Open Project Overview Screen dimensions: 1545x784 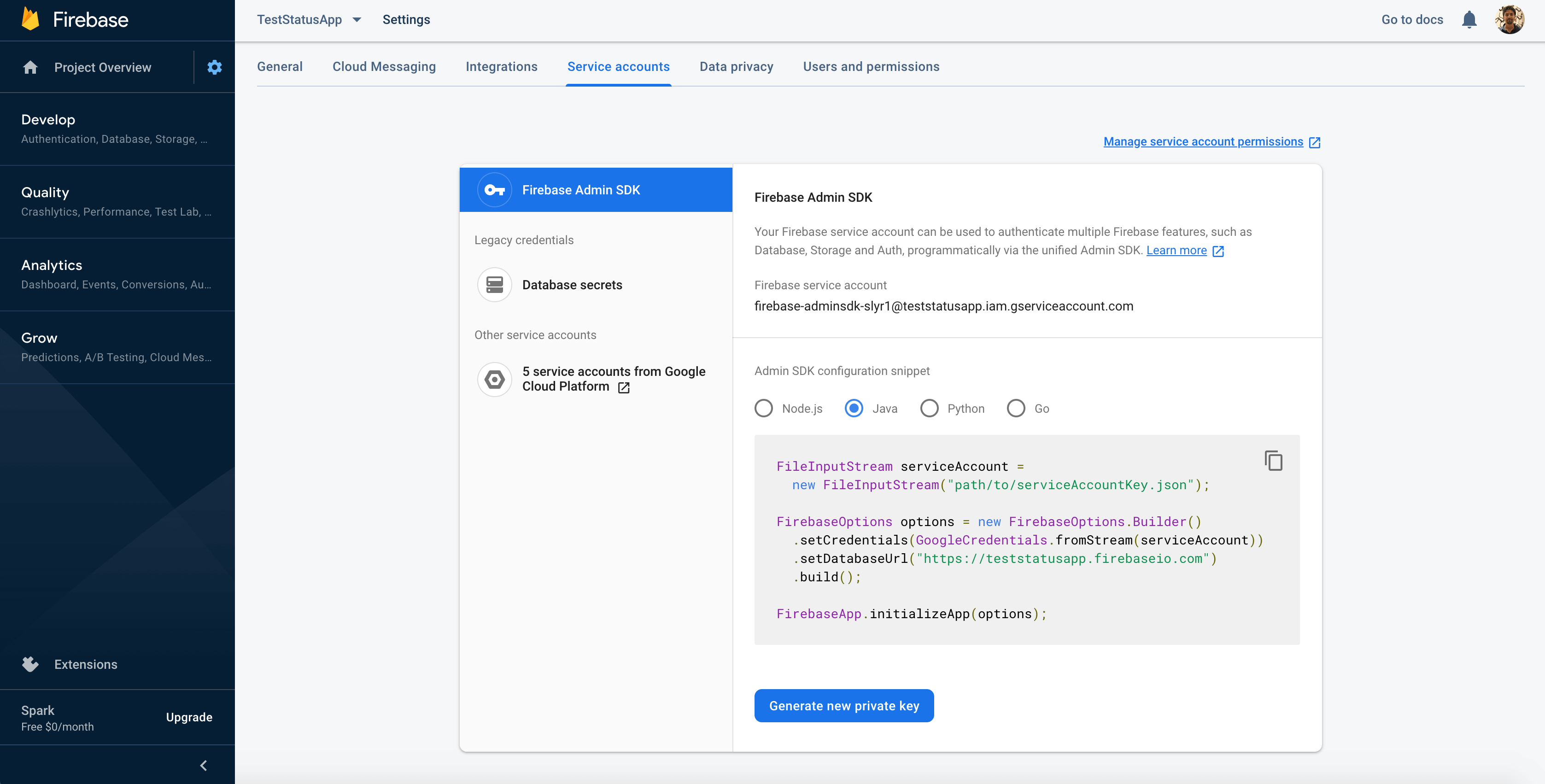pos(103,67)
